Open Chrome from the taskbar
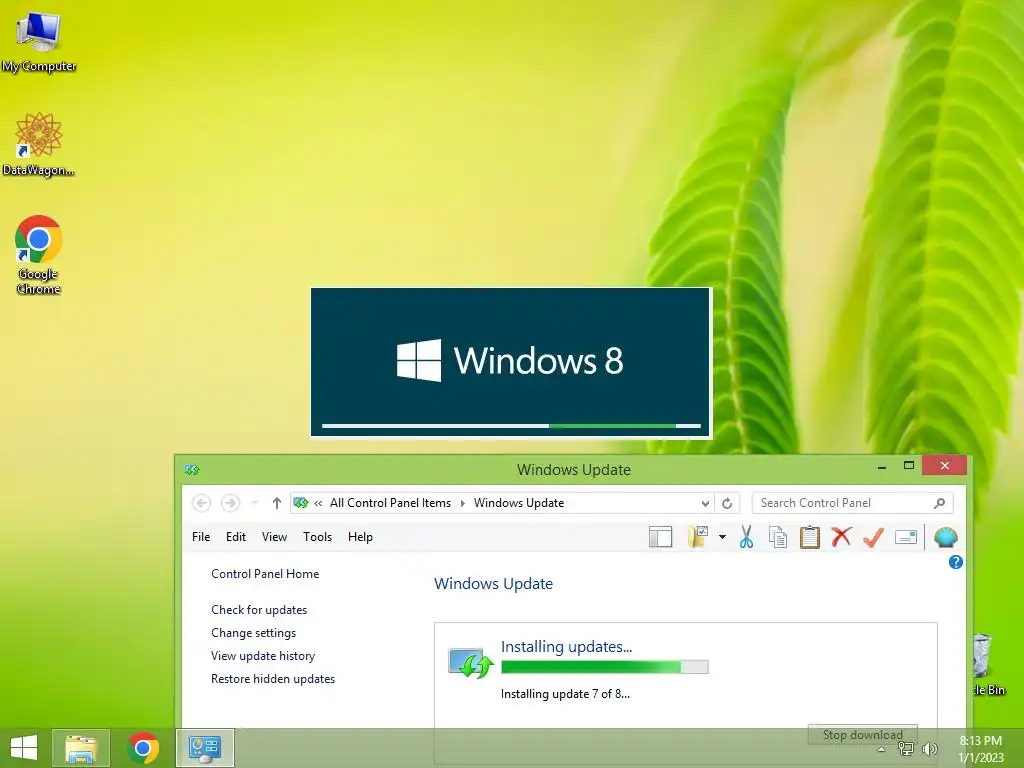This screenshot has width=1024, height=768. tap(143, 748)
